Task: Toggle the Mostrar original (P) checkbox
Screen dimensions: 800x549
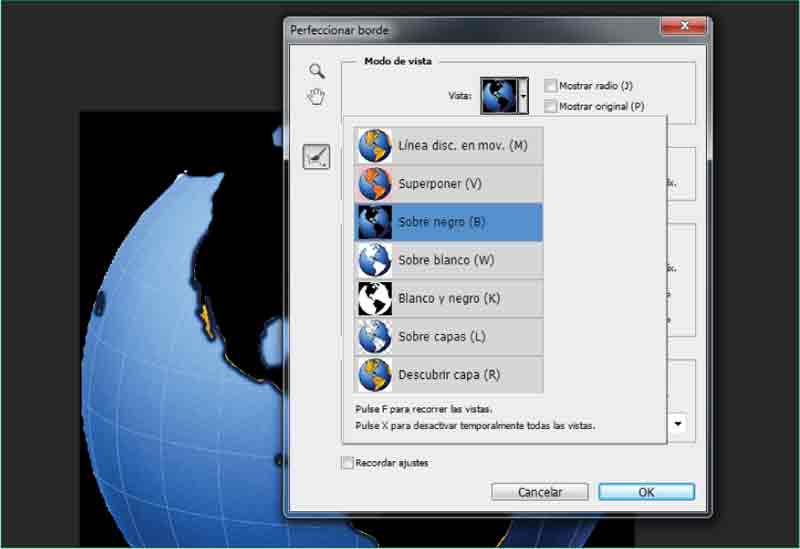Action: pyautogui.click(x=550, y=106)
